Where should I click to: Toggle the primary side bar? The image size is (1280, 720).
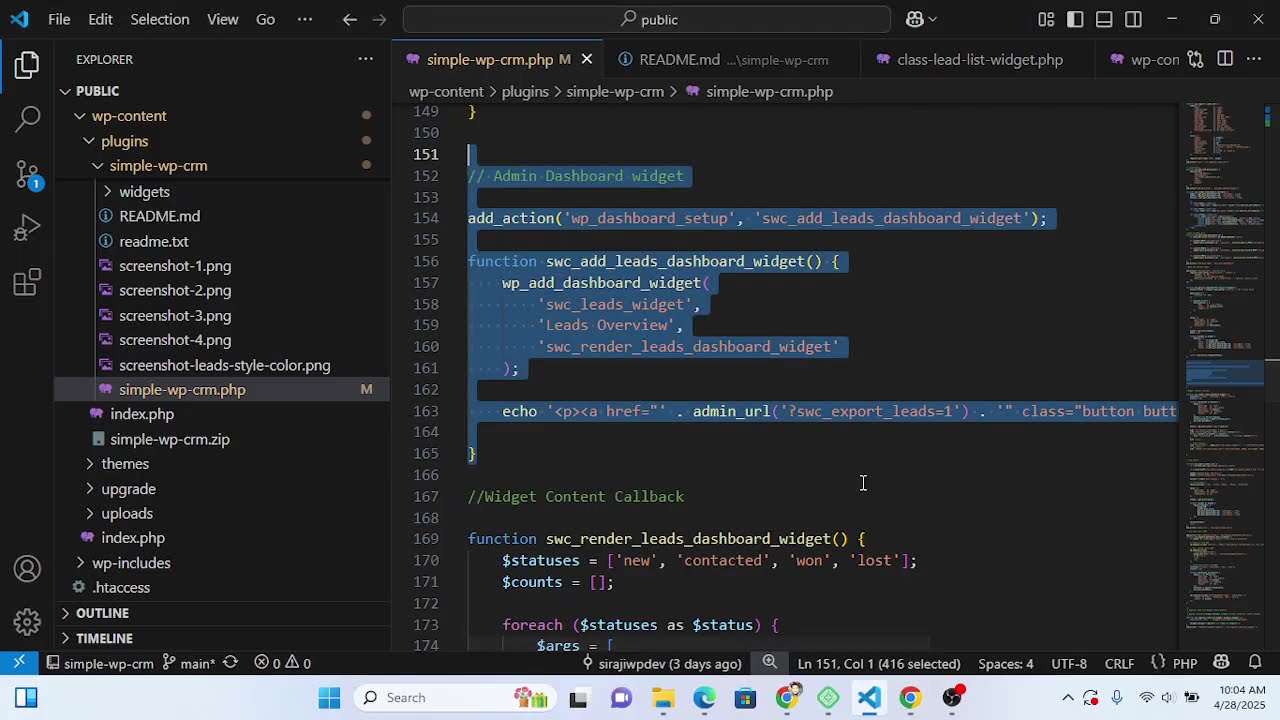1075,19
